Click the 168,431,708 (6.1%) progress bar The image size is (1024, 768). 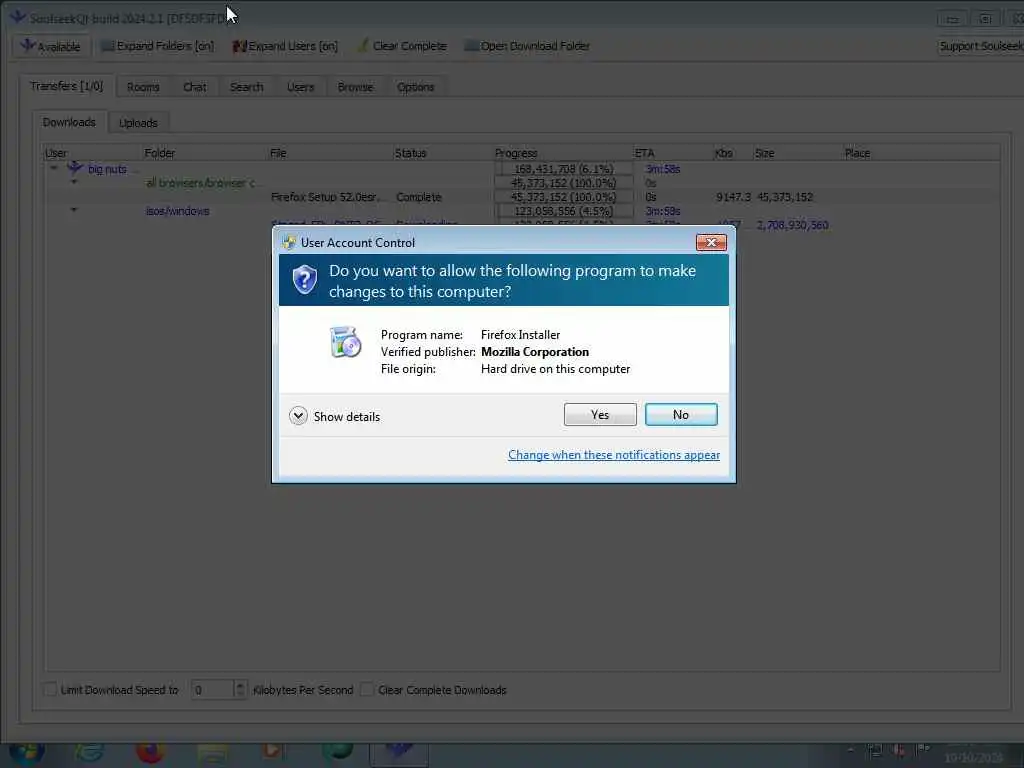[x=564, y=169]
